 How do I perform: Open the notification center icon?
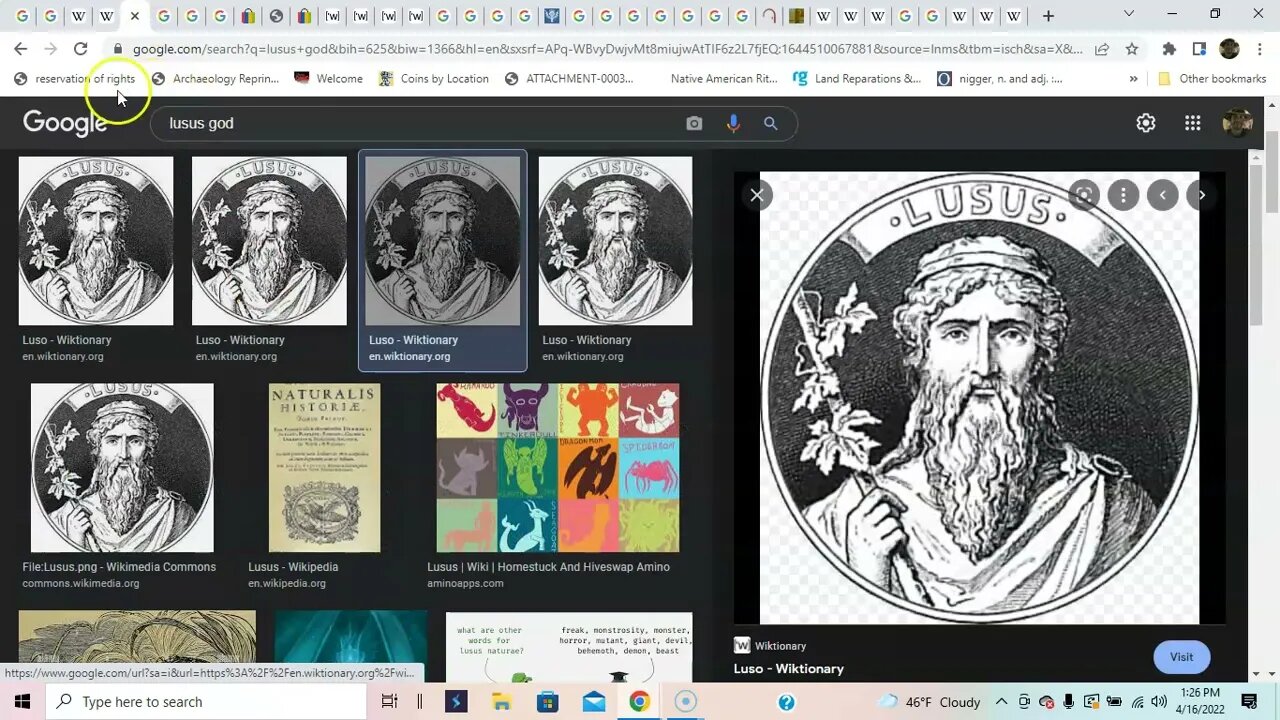pyautogui.click(x=1249, y=702)
